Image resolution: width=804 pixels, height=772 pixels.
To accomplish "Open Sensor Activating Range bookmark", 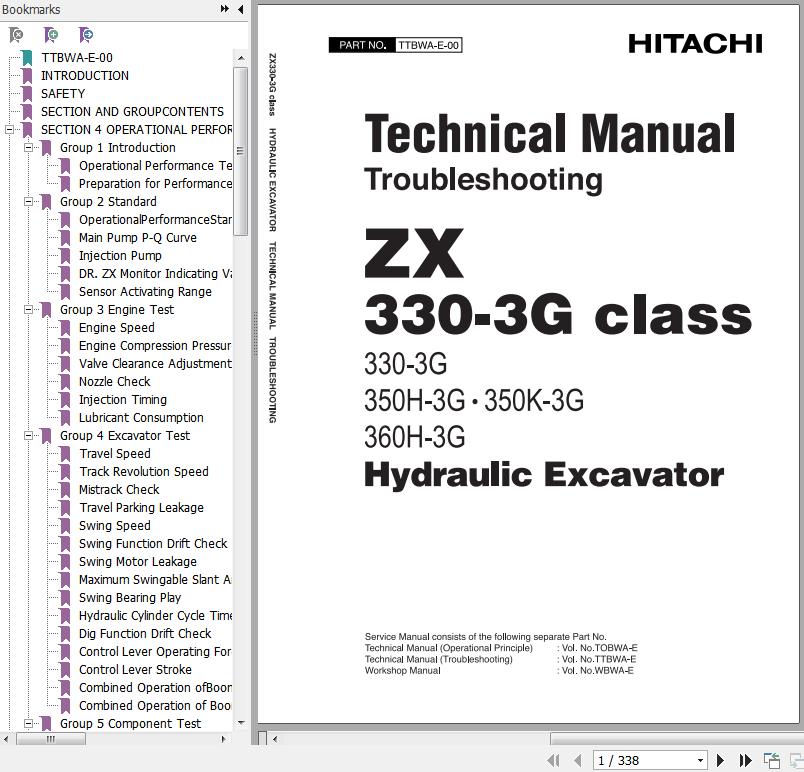I will point(145,292).
